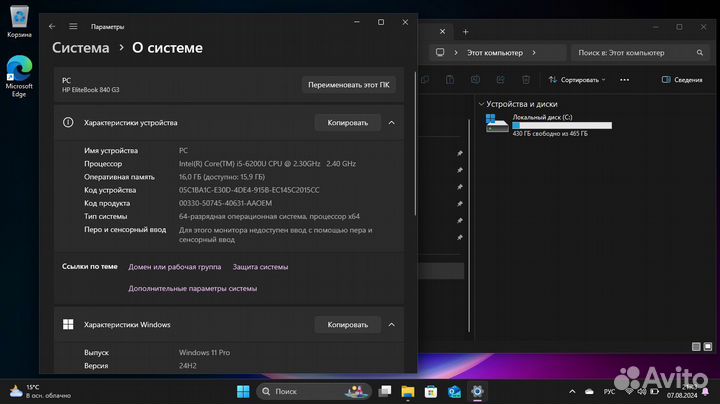Select 'Этот компьютер' in the address bar
The width and height of the screenshot is (720, 404).
[x=495, y=53]
